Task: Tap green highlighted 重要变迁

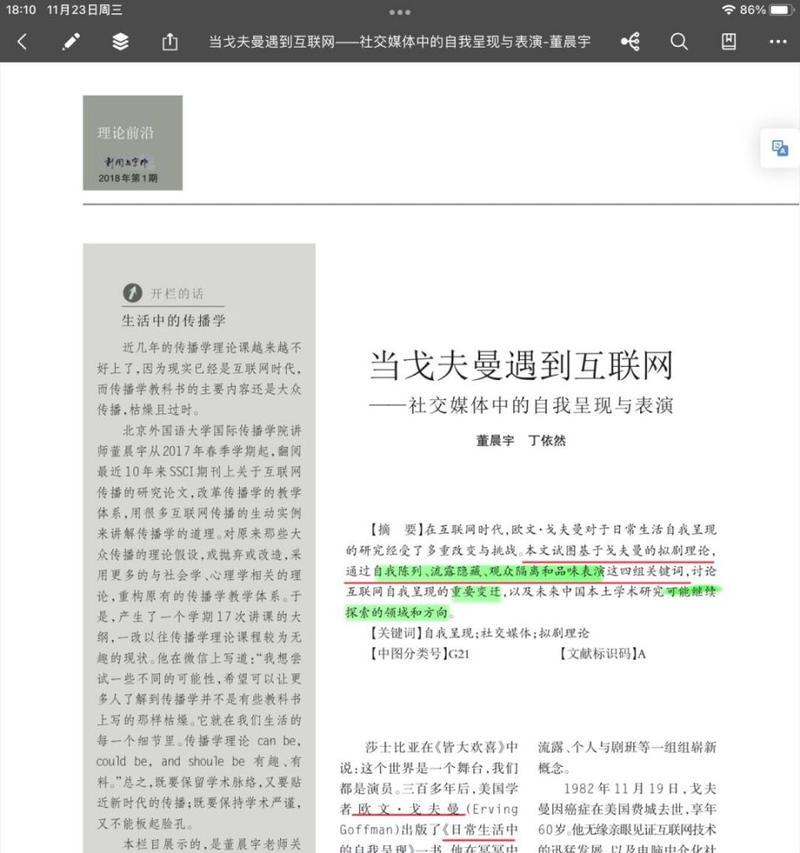Action: pos(475,592)
